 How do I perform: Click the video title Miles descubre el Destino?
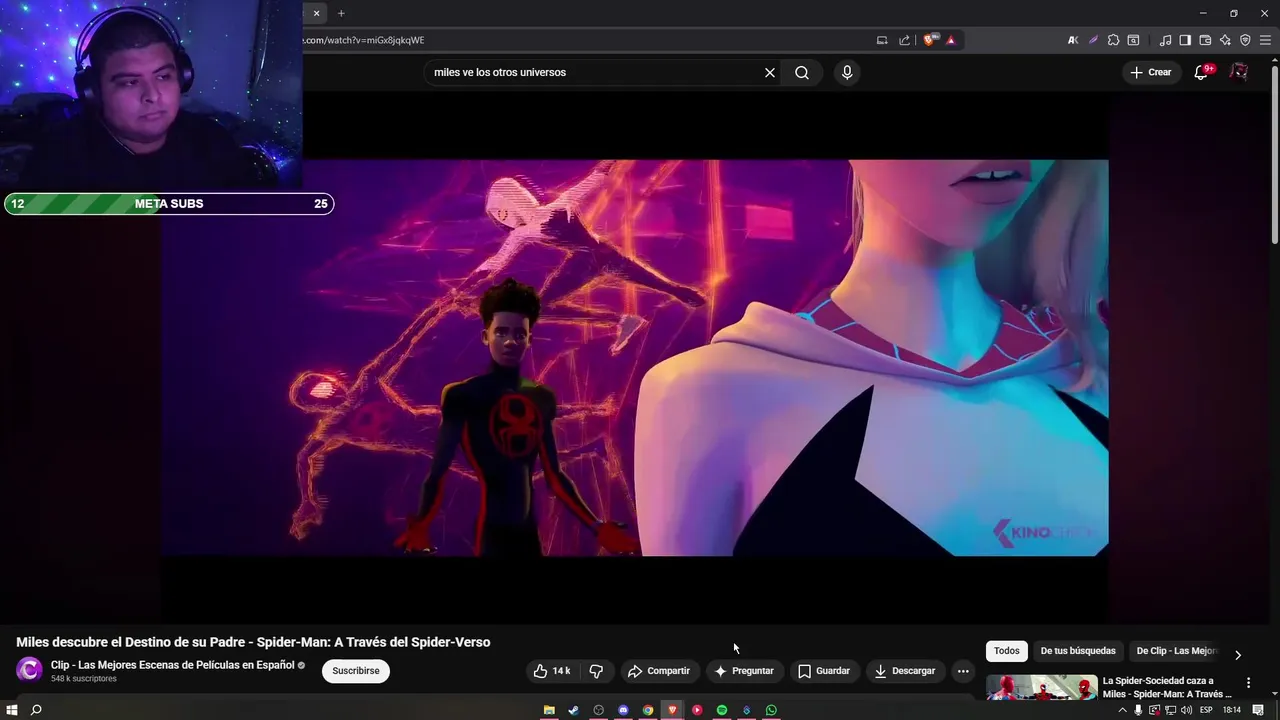tap(253, 642)
